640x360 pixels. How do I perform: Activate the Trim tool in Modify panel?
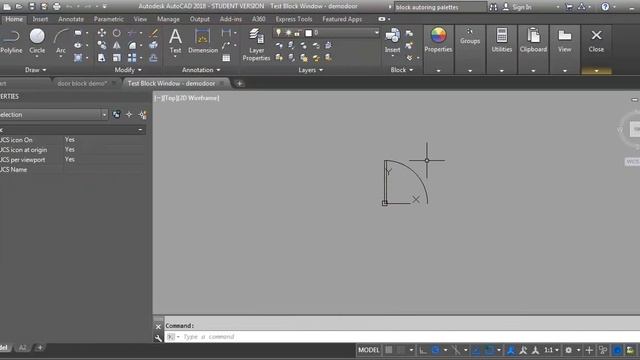coord(132,33)
